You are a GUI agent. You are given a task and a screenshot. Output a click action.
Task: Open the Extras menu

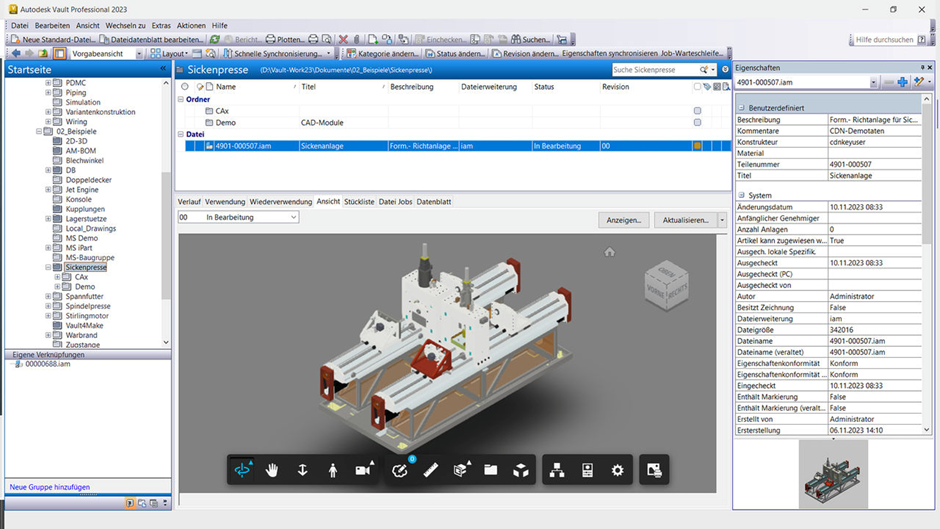point(161,26)
